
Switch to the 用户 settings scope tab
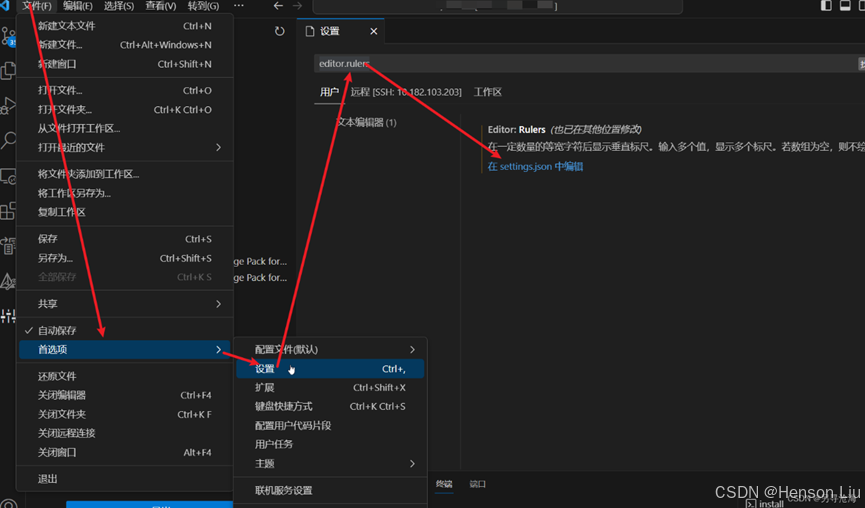click(x=329, y=92)
